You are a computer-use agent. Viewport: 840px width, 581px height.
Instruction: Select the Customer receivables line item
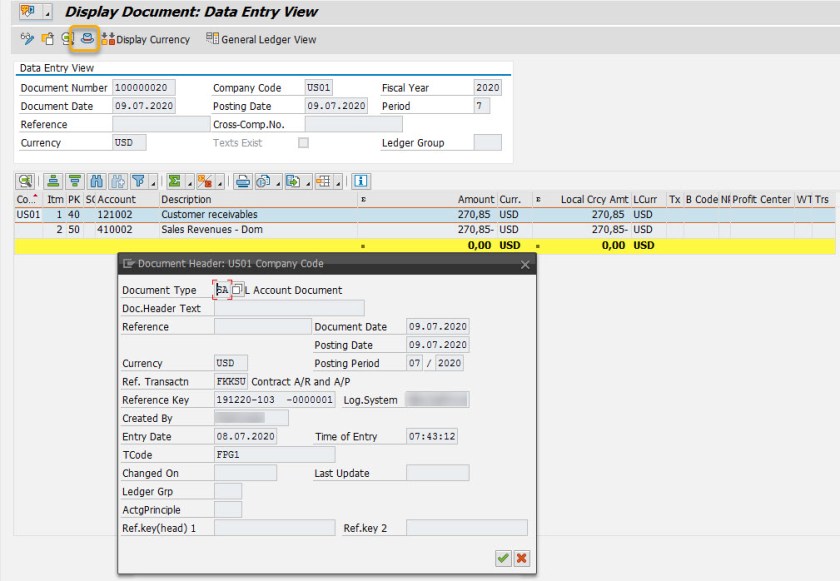[x=209, y=214]
